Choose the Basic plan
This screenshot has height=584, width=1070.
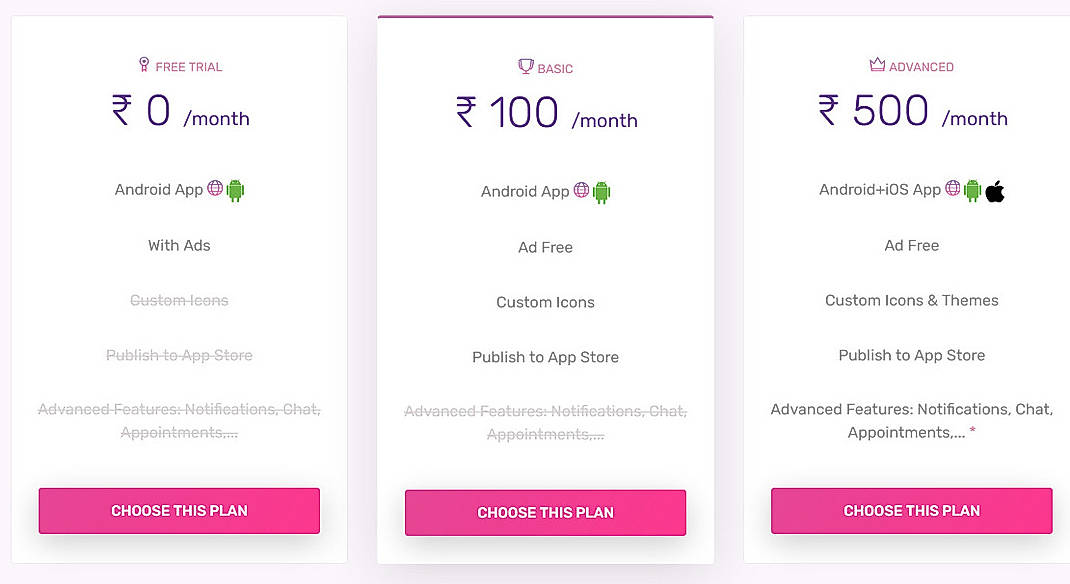pos(545,512)
